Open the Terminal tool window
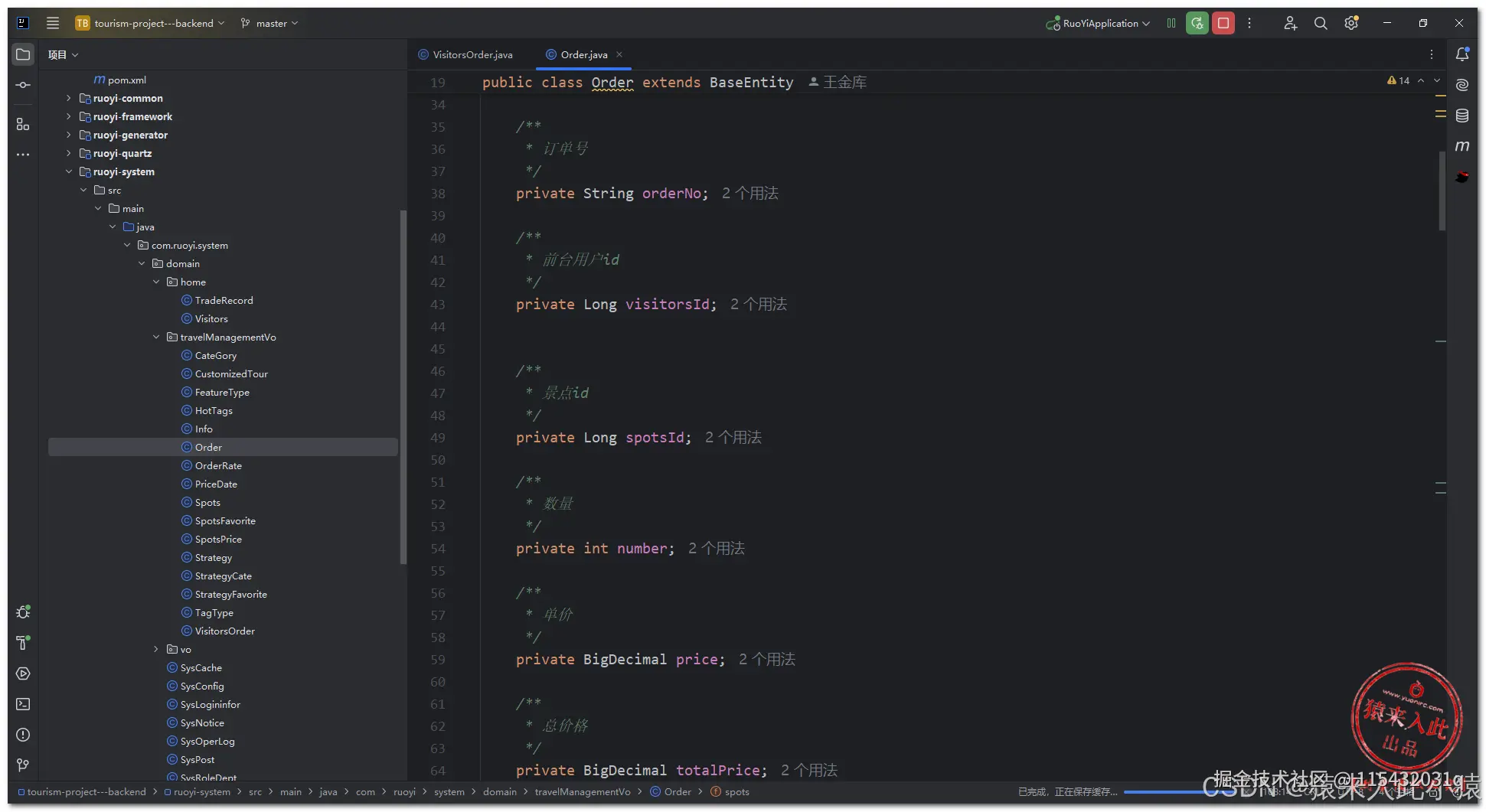Screen dimensions: 1486x812 [23, 704]
